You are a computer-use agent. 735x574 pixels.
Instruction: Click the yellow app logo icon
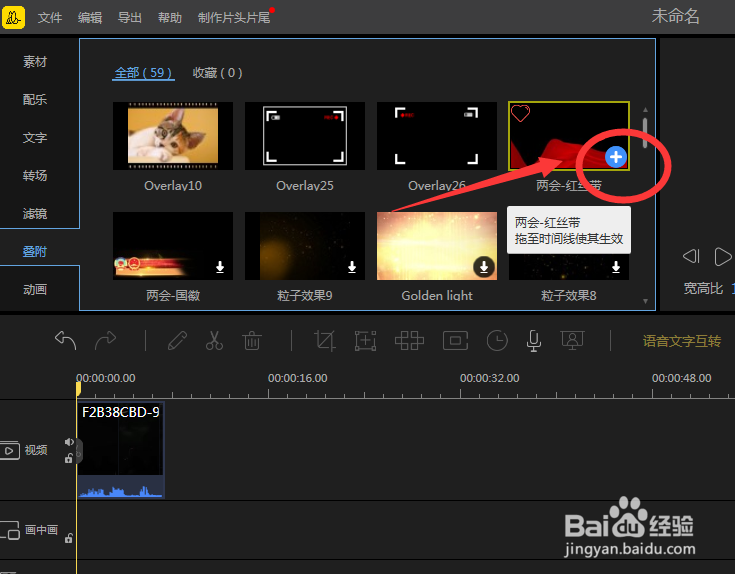click(13, 17)
